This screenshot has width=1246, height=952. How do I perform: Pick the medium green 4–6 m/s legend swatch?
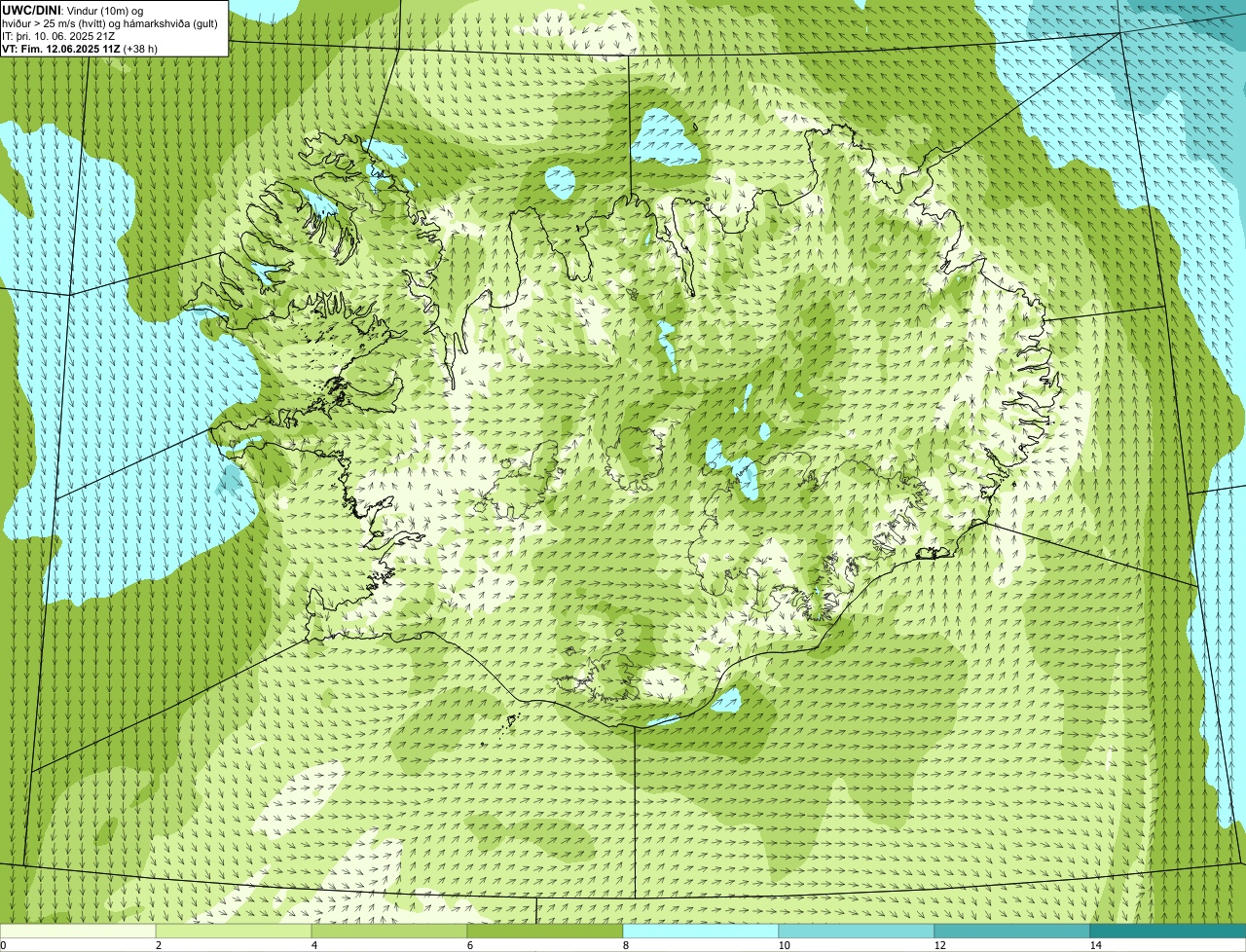(389, 932)
